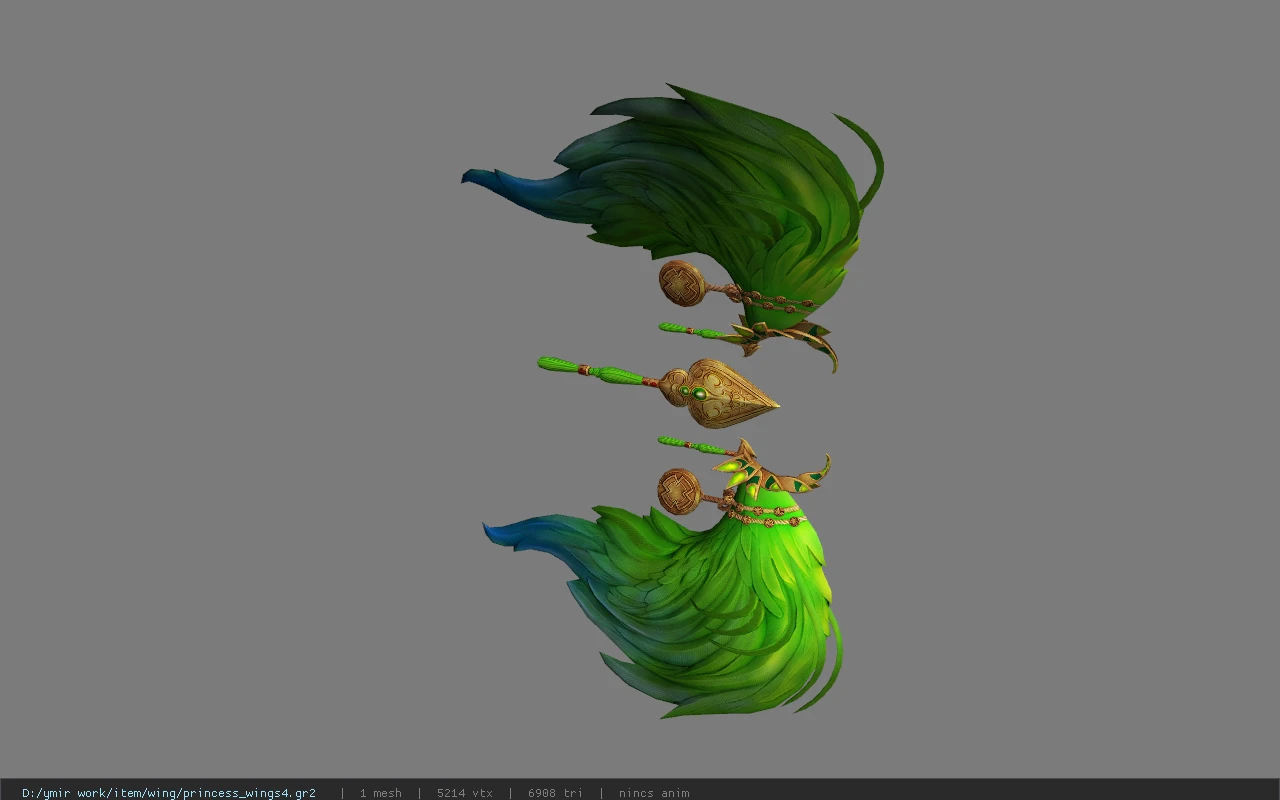The image size is (1280, 800).
Task: Click the 'nincs anim' status entry
Action: [654, 793]
